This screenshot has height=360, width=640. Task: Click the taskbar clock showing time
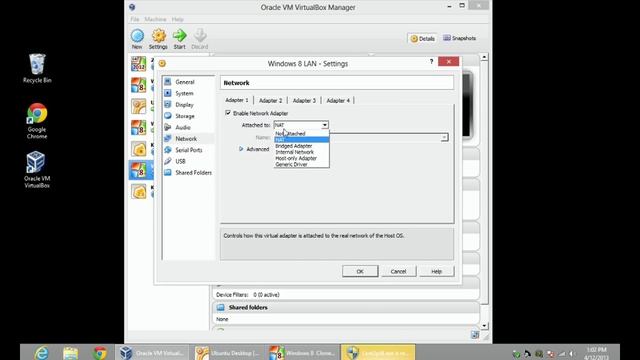[596, 353]
